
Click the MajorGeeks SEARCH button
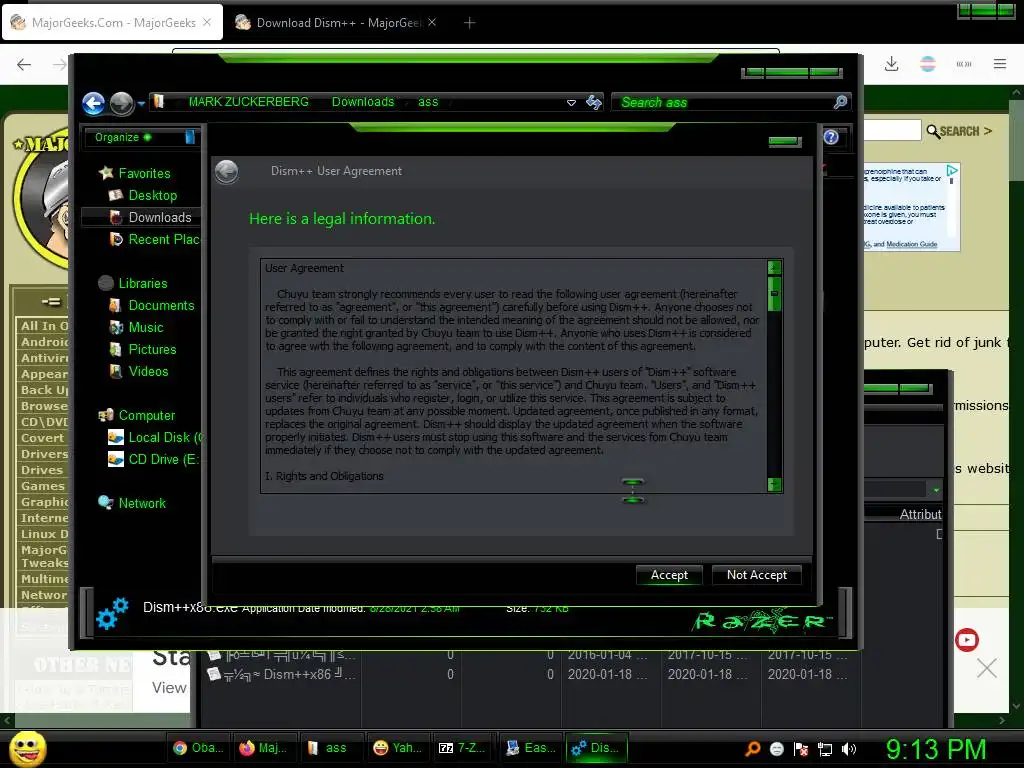959,131
